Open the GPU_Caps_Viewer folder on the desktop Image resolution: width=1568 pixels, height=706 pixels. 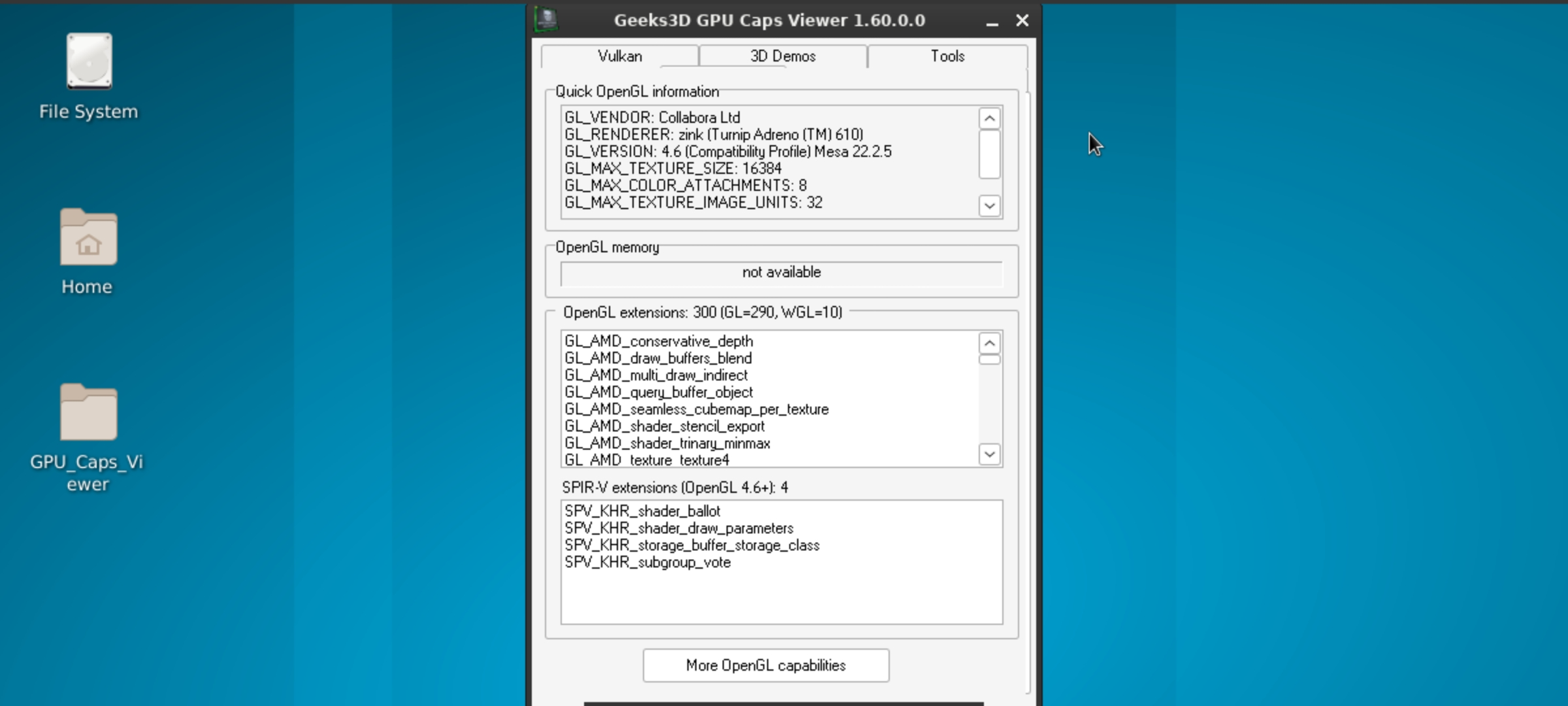coord(87,428)
